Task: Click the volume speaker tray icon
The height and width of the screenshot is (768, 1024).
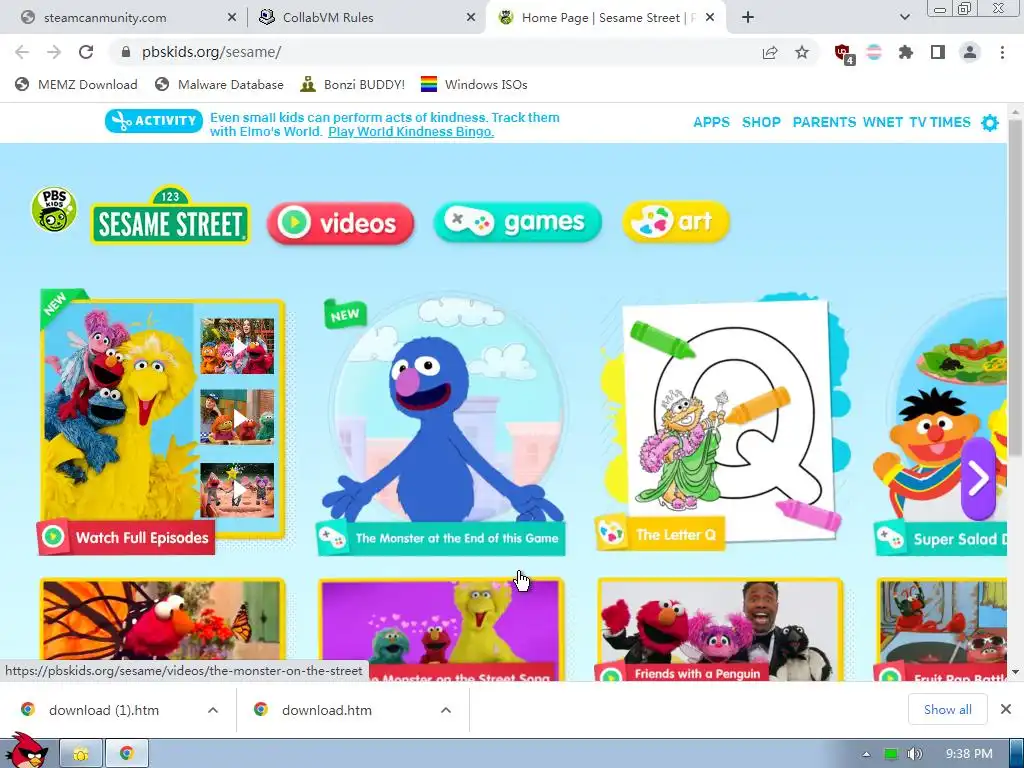Action: click(x=914, y=754)
